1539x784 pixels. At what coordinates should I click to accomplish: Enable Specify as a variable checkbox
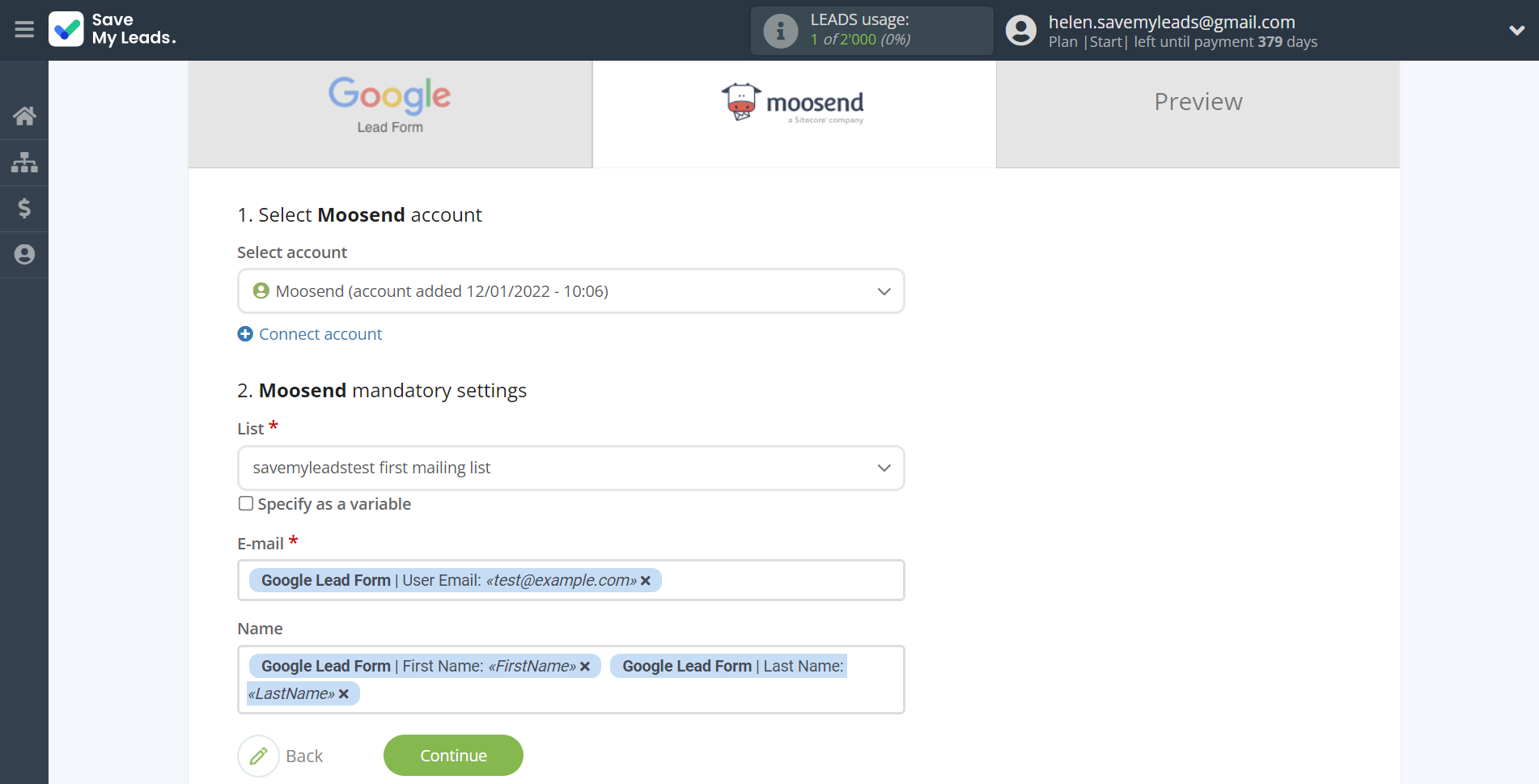click(x=246, y=503)
